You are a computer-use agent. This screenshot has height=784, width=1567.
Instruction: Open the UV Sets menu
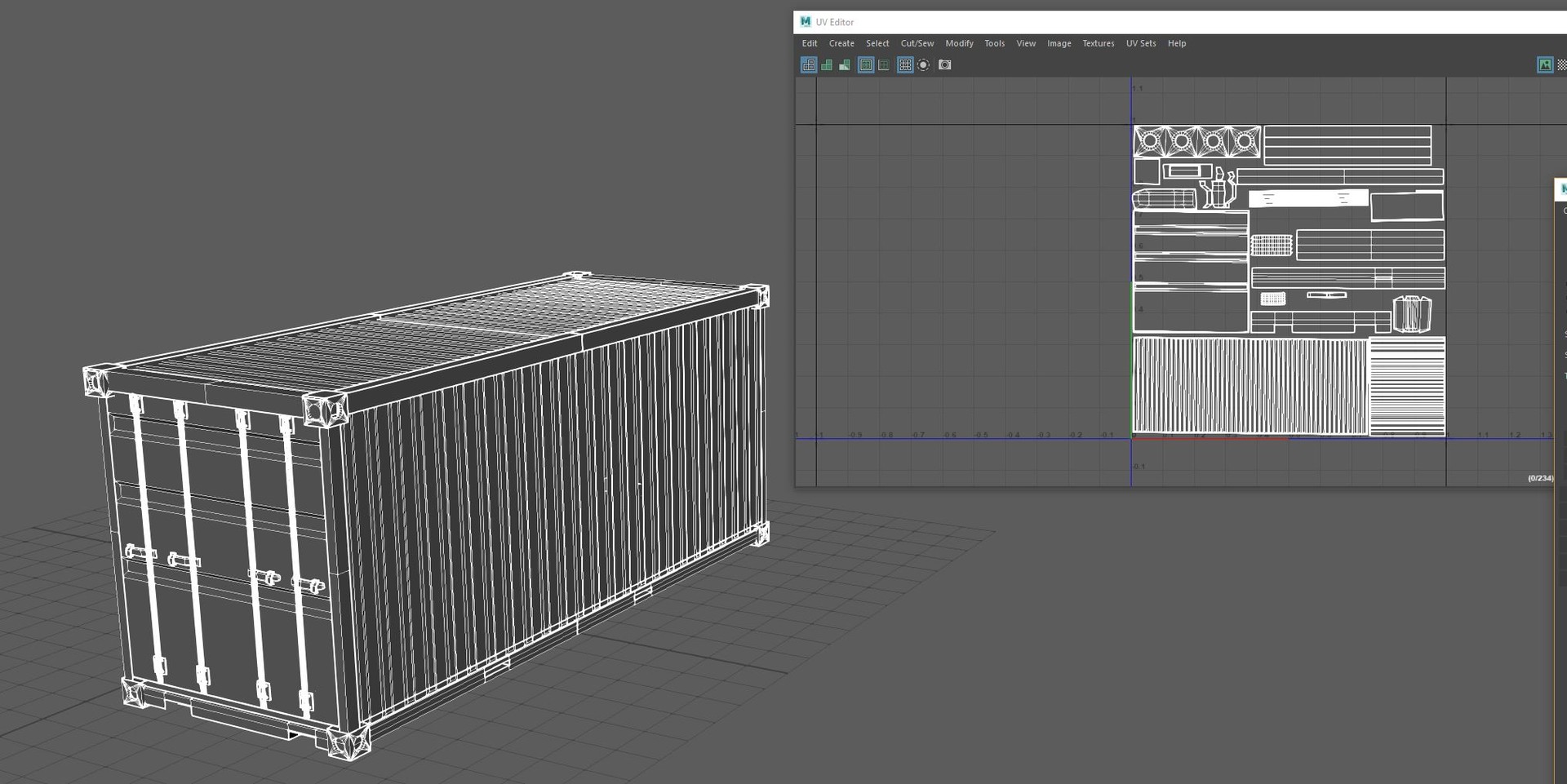point(1141,43)
